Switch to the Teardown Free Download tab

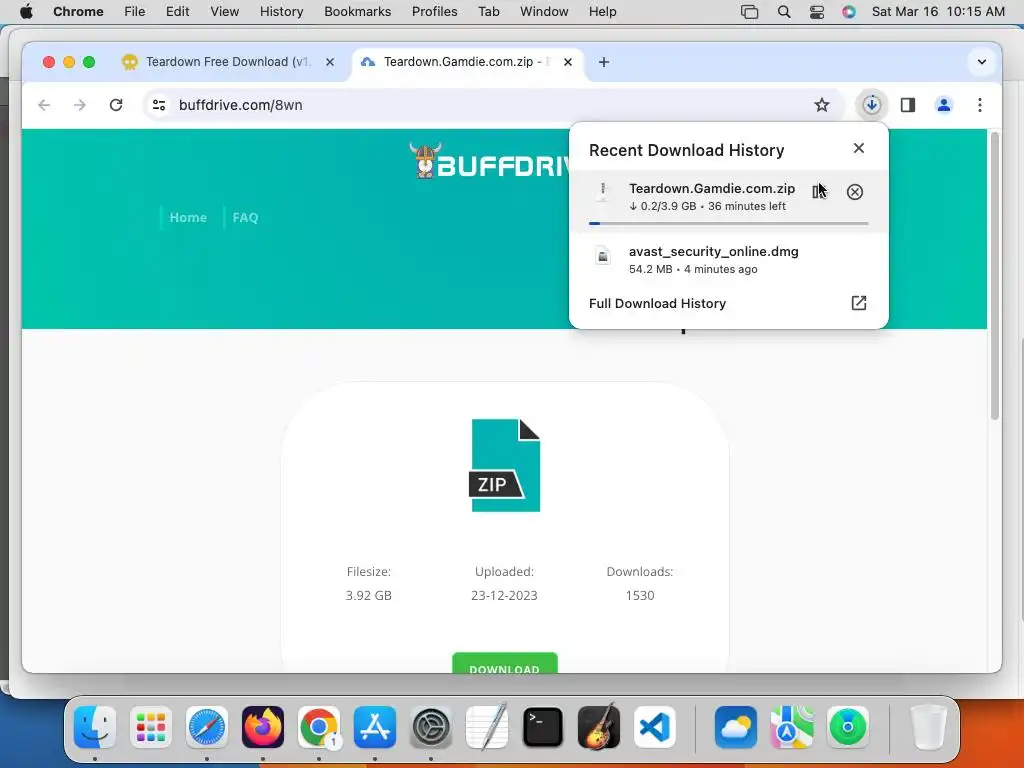pyautogui.click(x=228, y=62)
